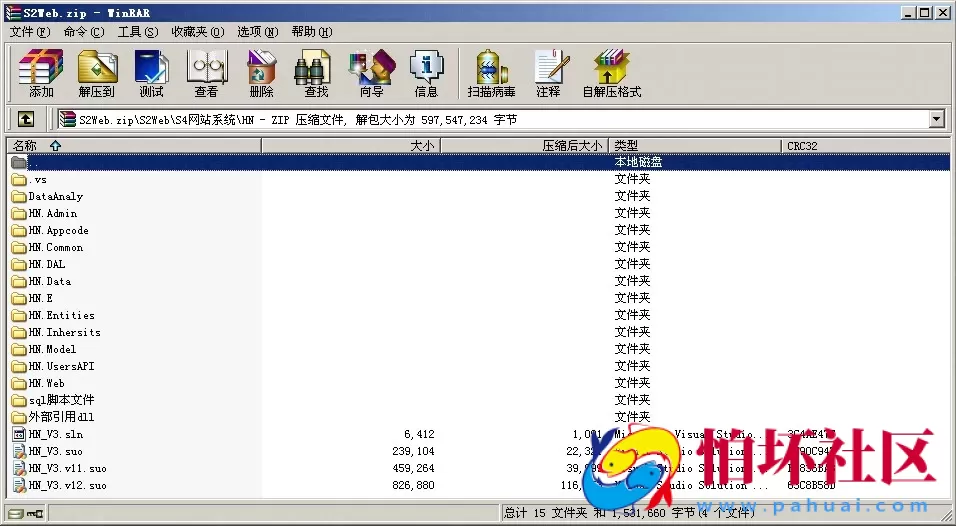This screenshot has width=956, height=526.
Task: Click the 解压到 (Extract to) toolbar icon
Action: pyautogui.click(x=96, y=73)
